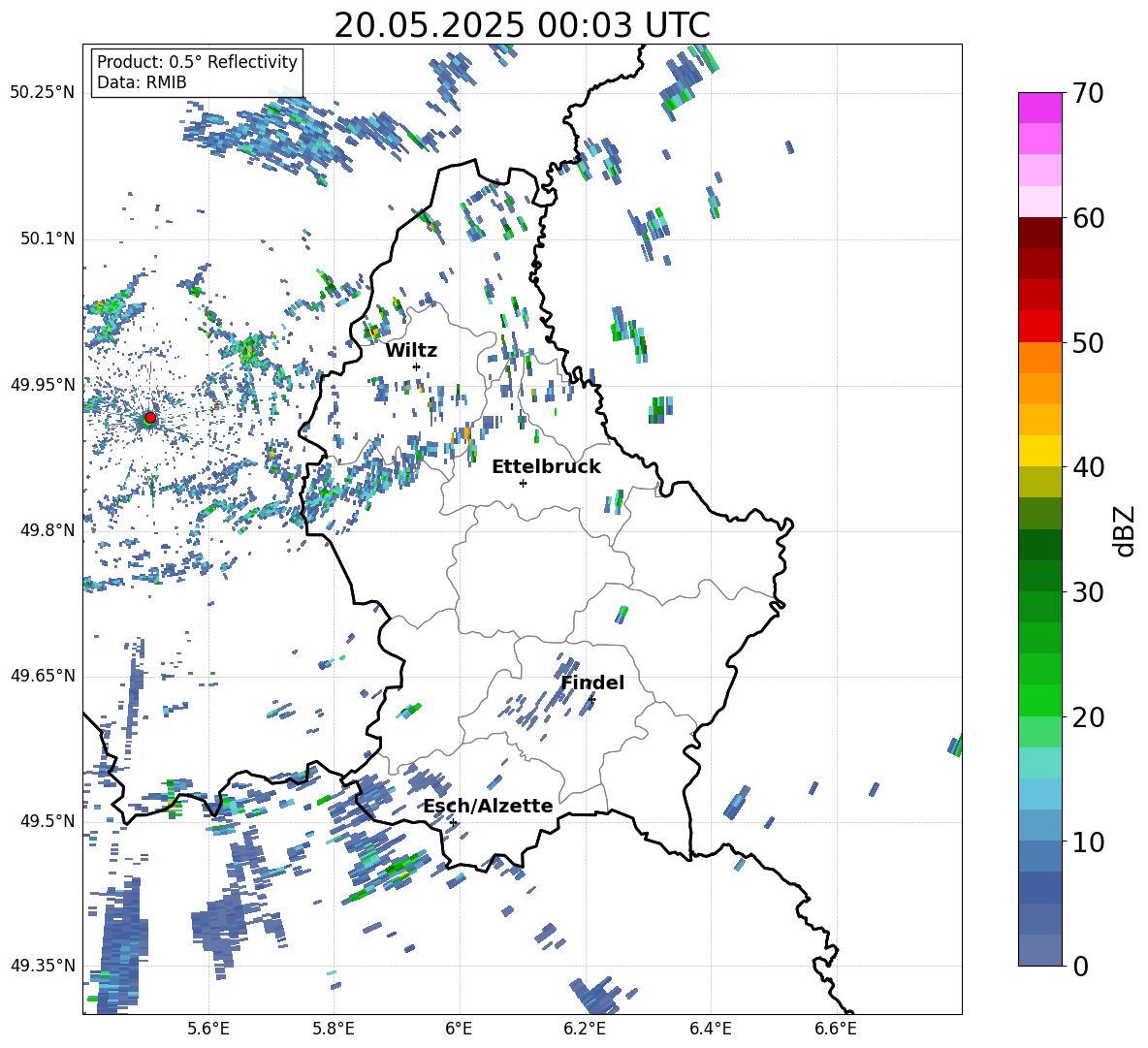The height and width of the screenshot is (1048, 1148).
Task: Click the 40 colorbar tick label
Action: pyautogui.click(x=1088, y=467)
